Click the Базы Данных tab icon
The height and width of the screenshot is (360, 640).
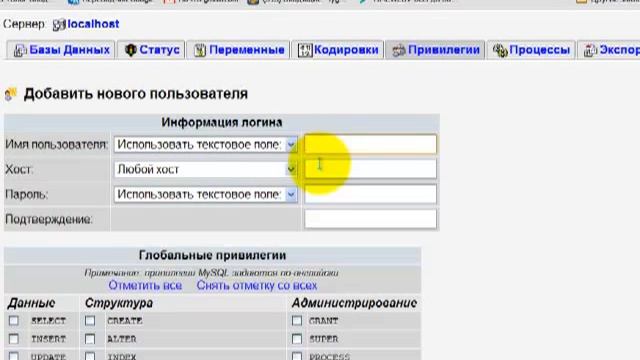[x=19, y=51]
